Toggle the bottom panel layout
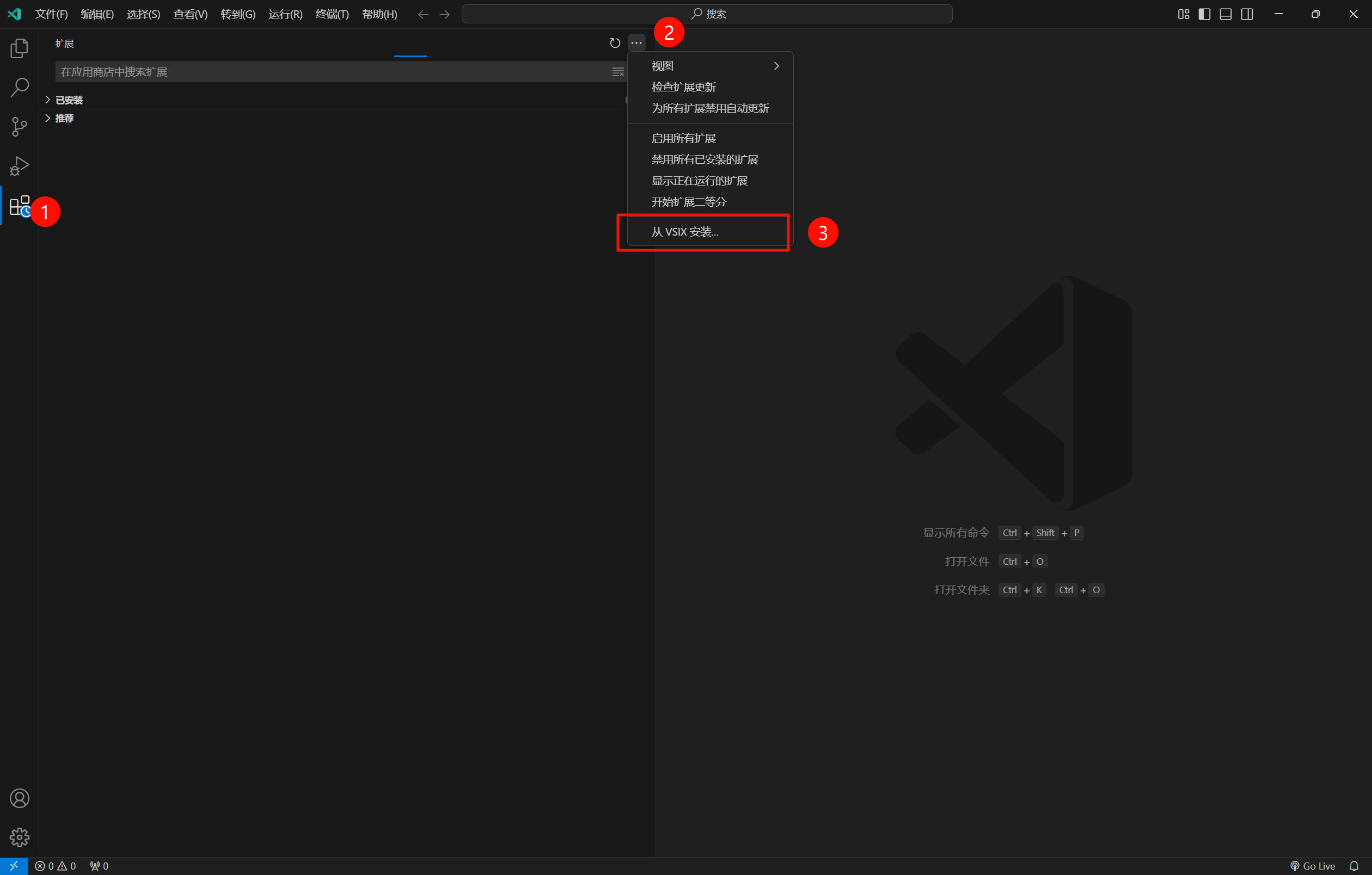Screen dimensions: 1372x875 pos(1225,14)
